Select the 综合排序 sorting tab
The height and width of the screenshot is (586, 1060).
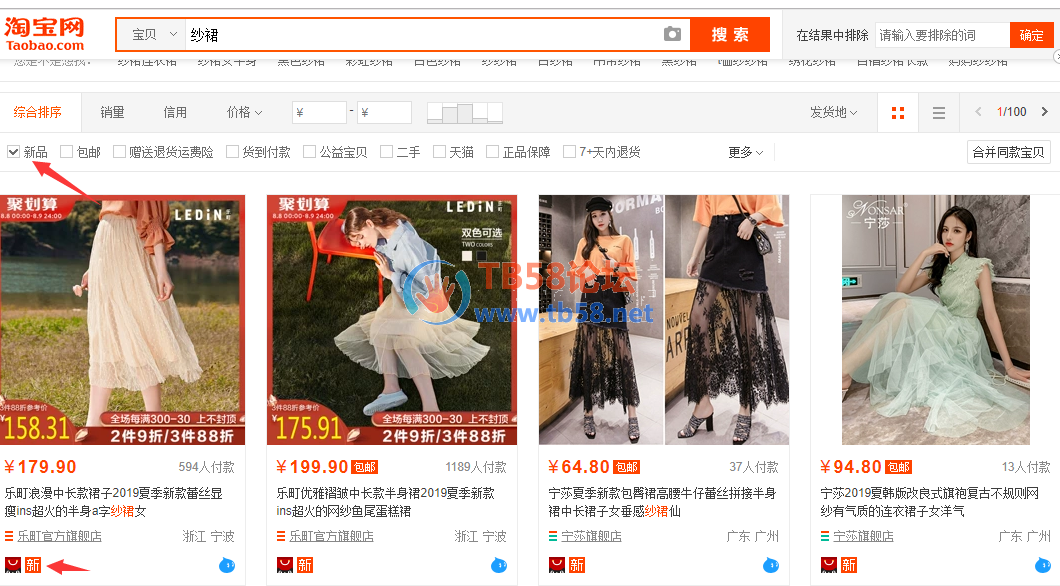38,113
